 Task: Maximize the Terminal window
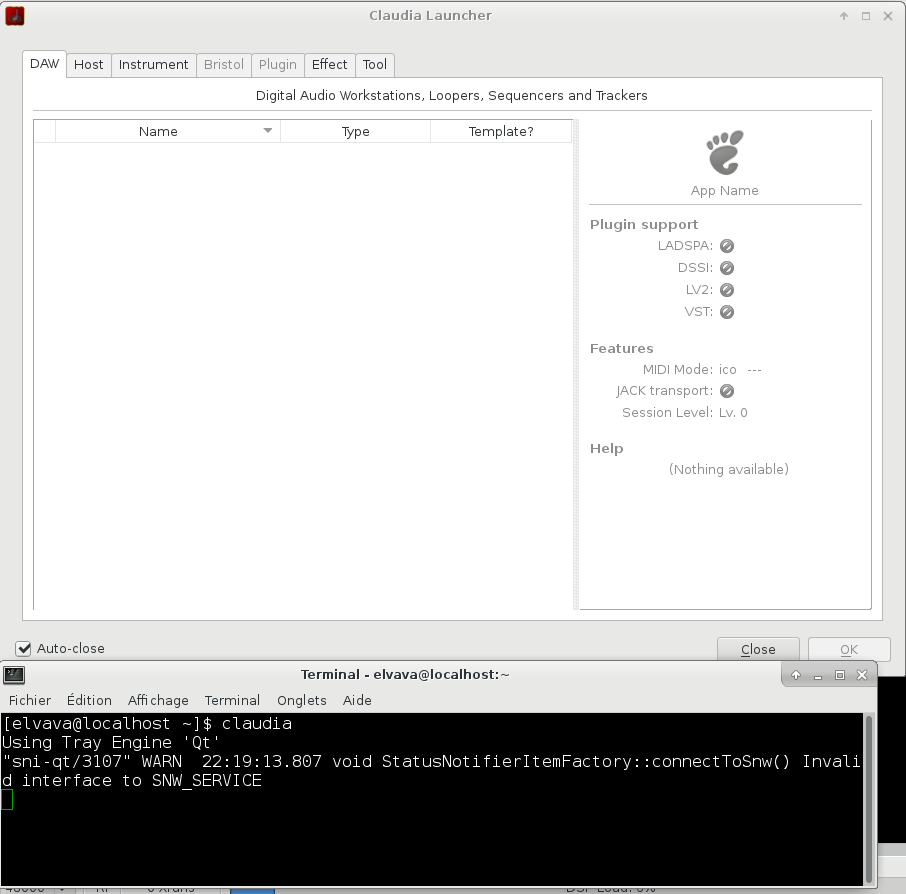pos(840,675)
